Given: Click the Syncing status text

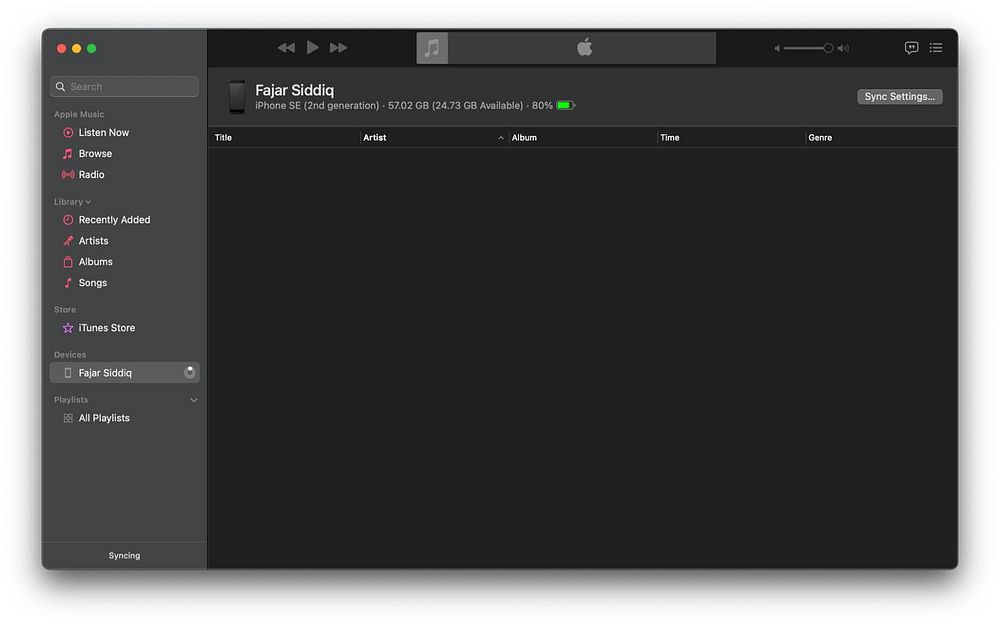Looking at the screenshot, I should pos(124,556).
